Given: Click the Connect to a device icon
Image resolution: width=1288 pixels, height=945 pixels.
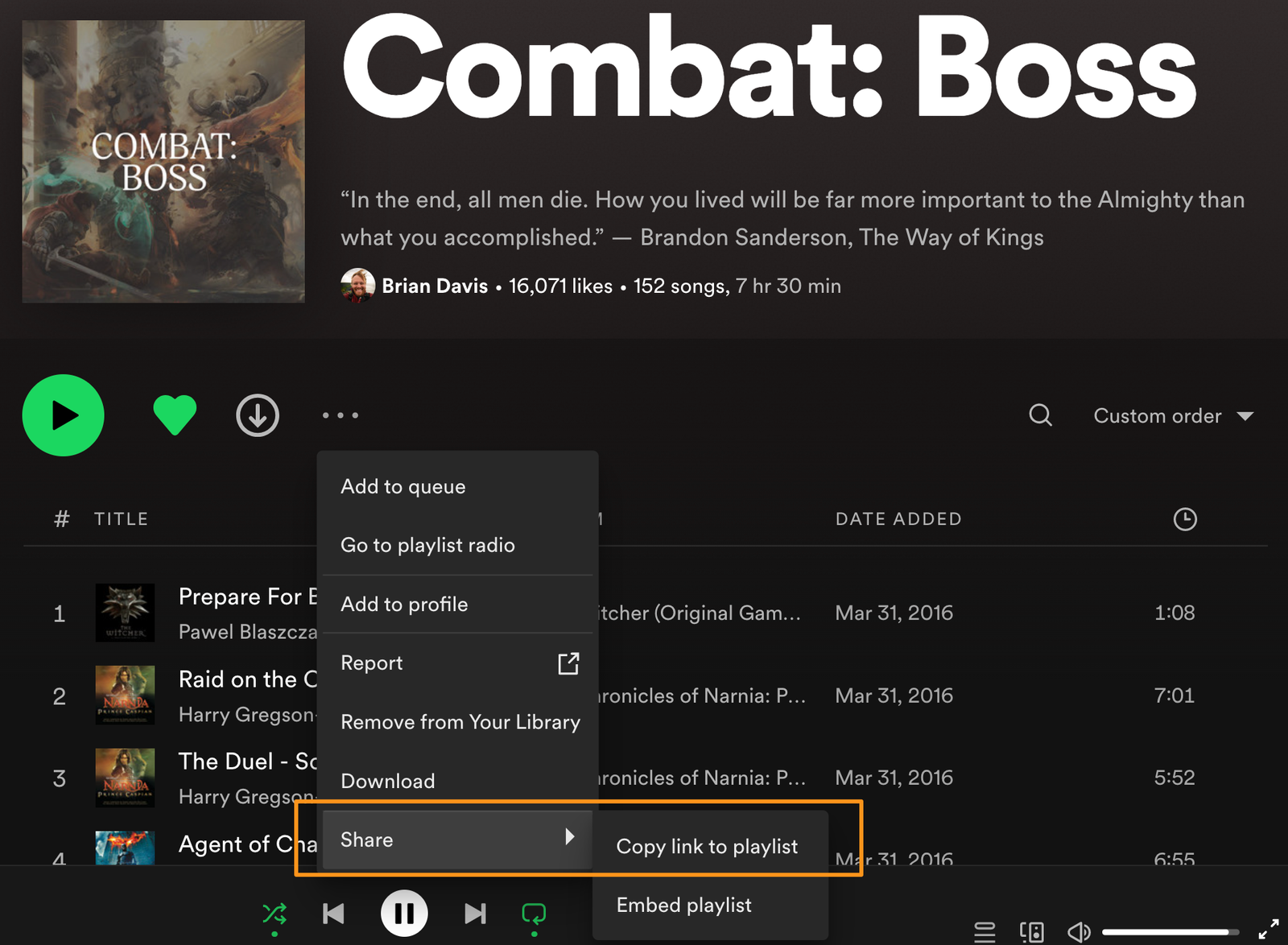Looking at the screenshot, I should (1031, 931).
